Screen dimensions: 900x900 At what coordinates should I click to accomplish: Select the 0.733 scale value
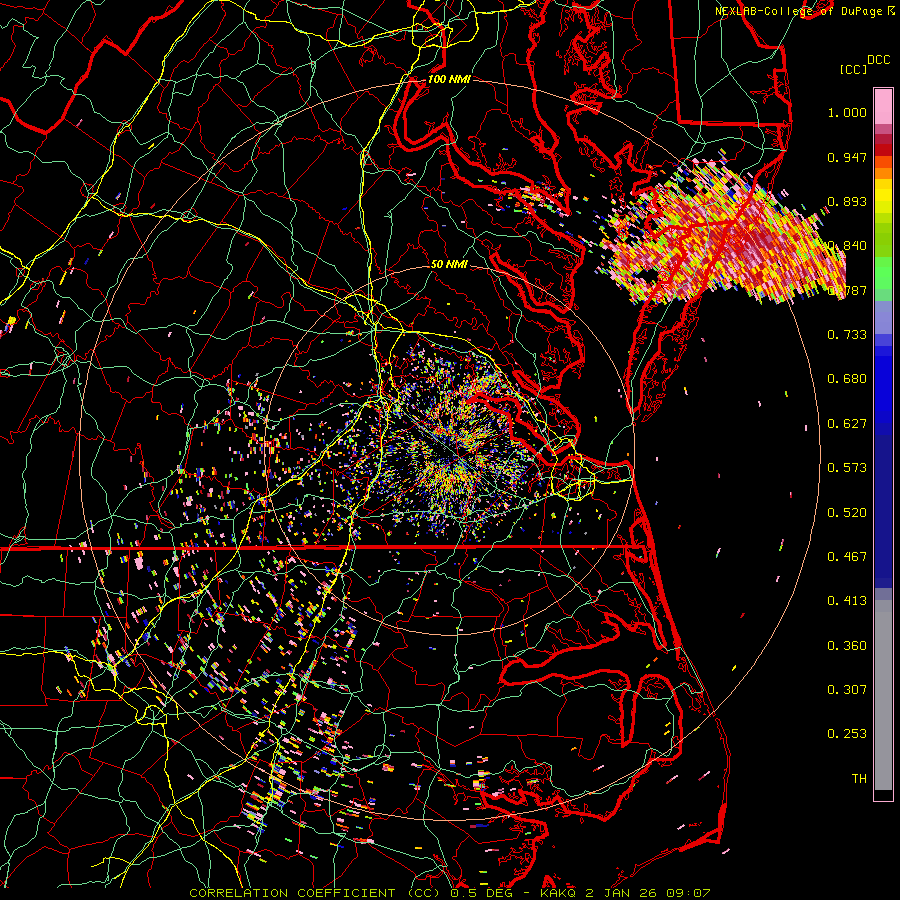tap(847, 335)
